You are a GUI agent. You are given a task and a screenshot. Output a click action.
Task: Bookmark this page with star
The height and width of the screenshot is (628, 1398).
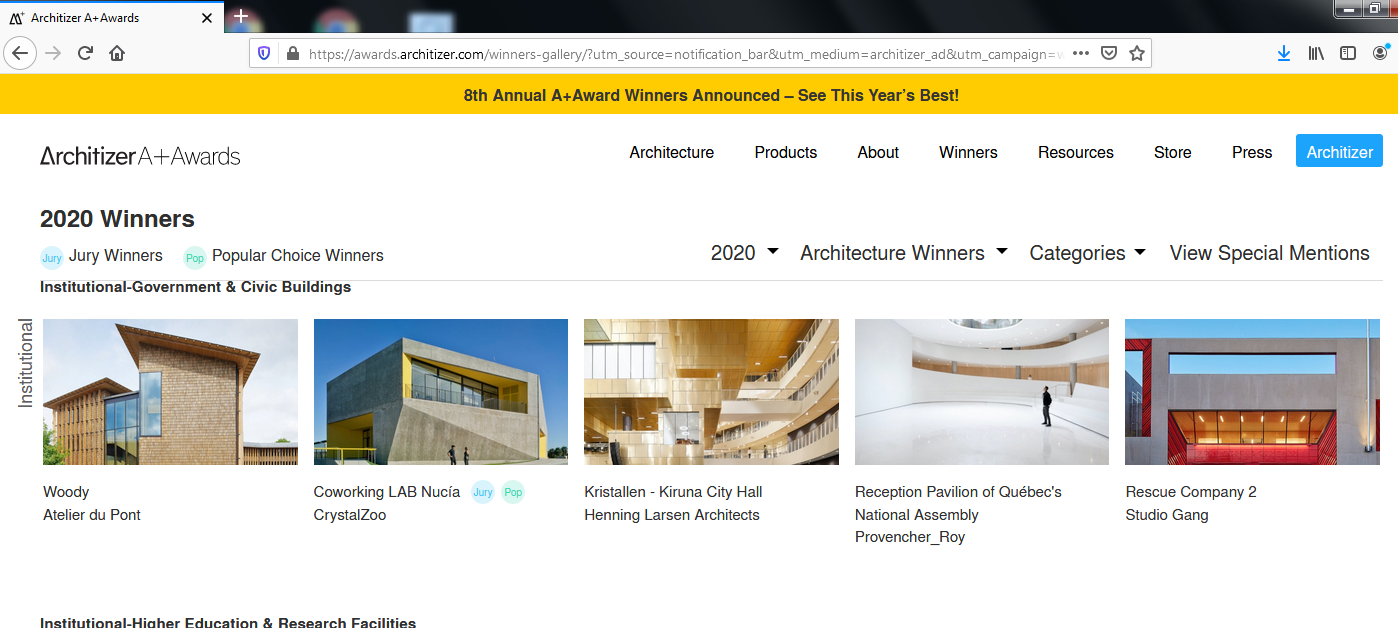click(x=1136, y=53)
